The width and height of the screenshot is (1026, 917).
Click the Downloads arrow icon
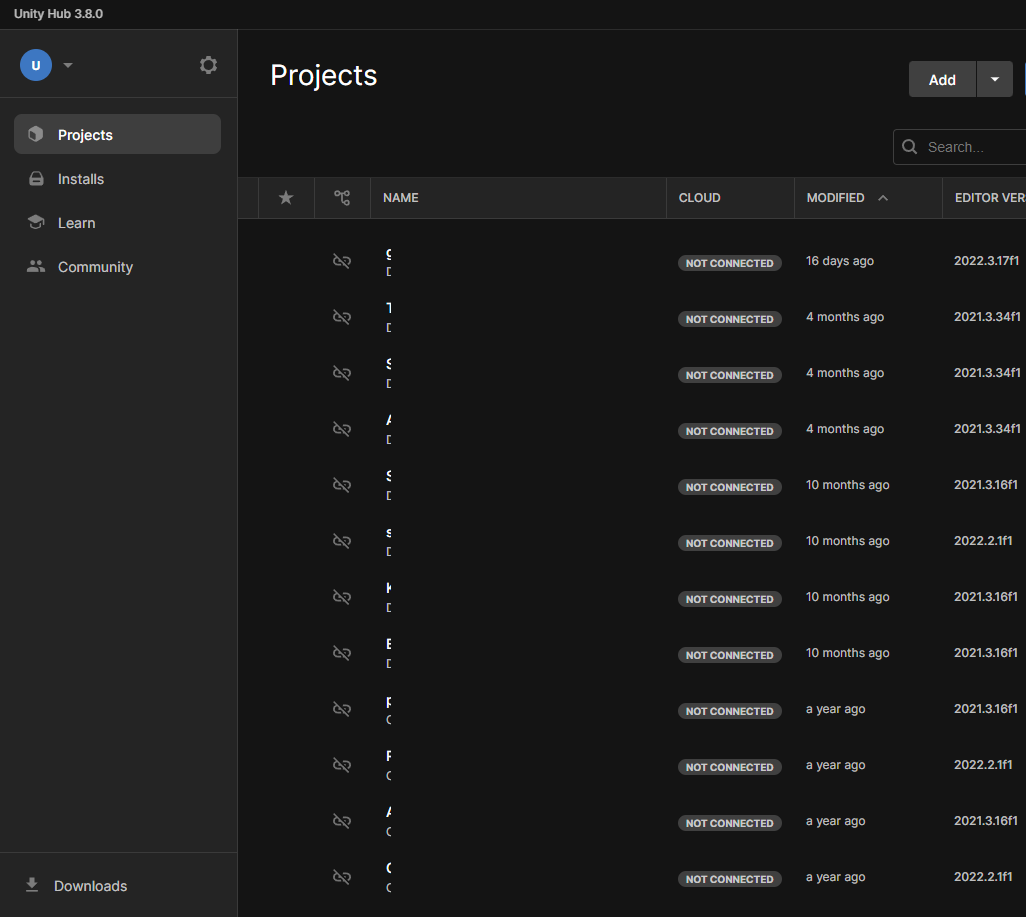33,885
